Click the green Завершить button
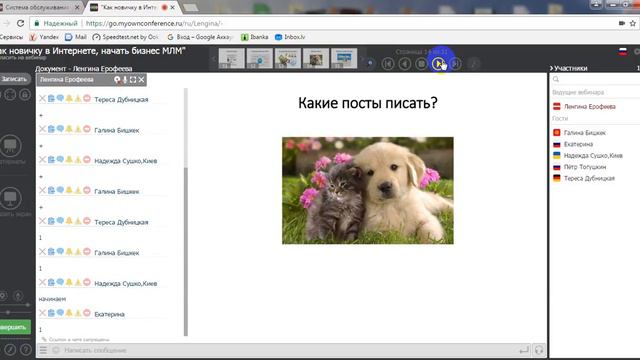Screen dimensions: 640x360 click(15, 327)
